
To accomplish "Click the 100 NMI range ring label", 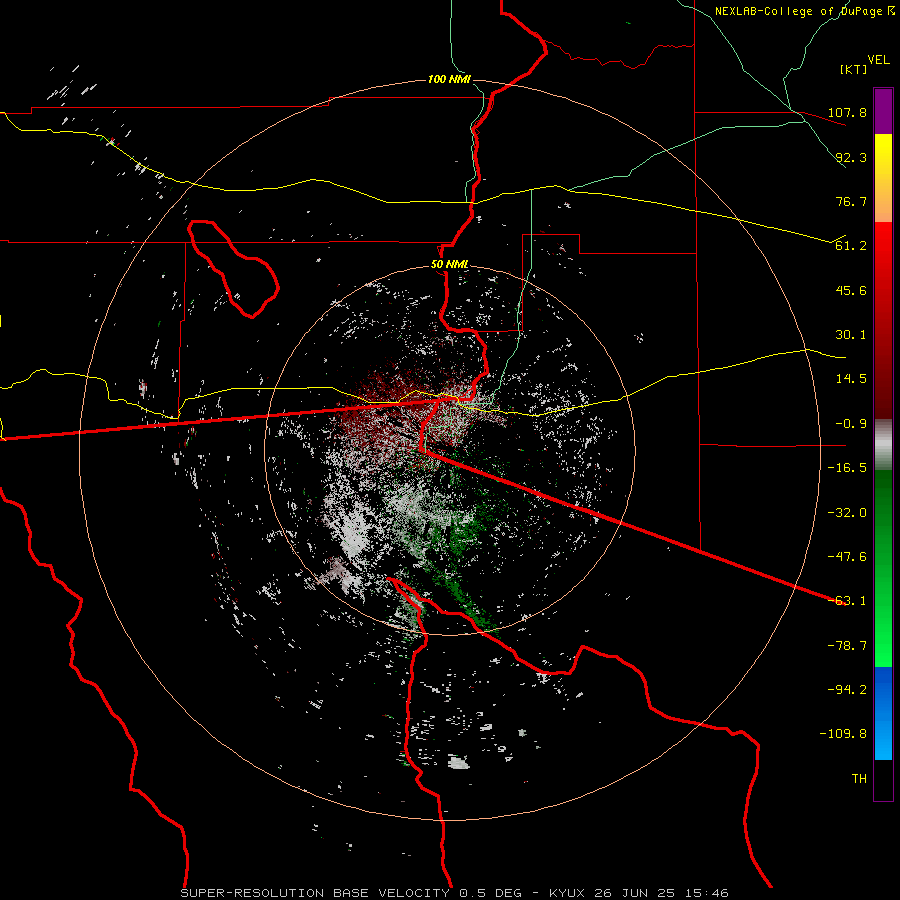I will (x=449, y=79).
